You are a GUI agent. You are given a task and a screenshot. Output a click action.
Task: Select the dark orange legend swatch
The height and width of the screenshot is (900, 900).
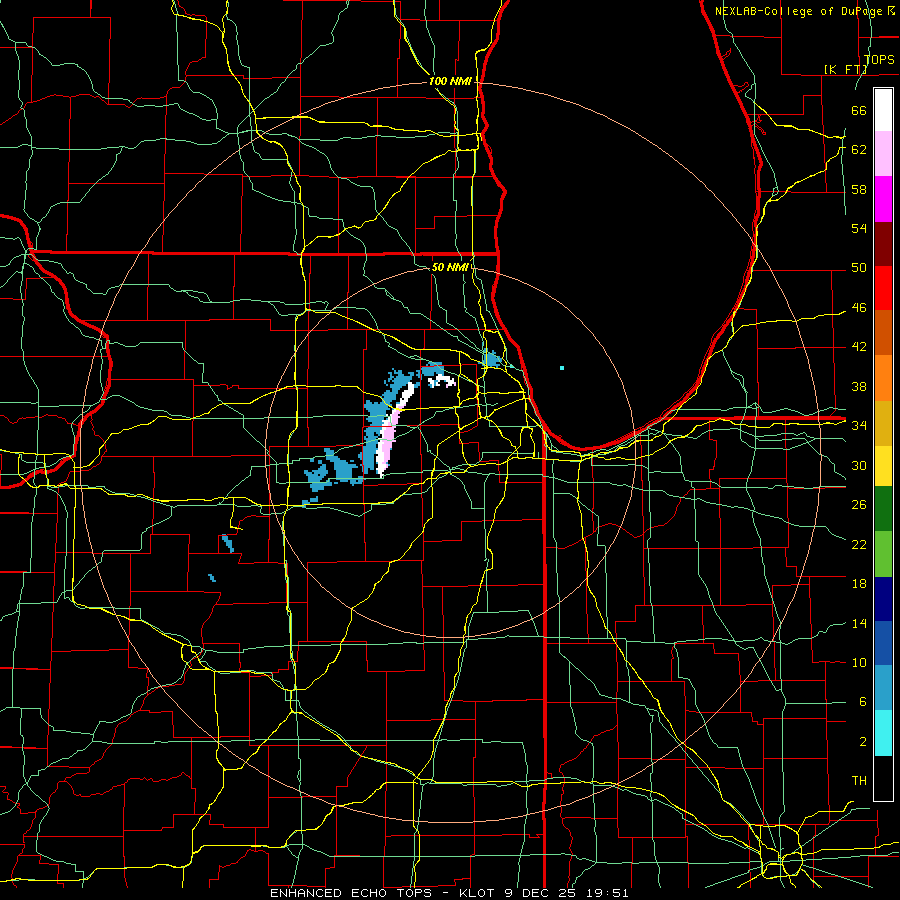pyautogui.click(x=883, y=332)
